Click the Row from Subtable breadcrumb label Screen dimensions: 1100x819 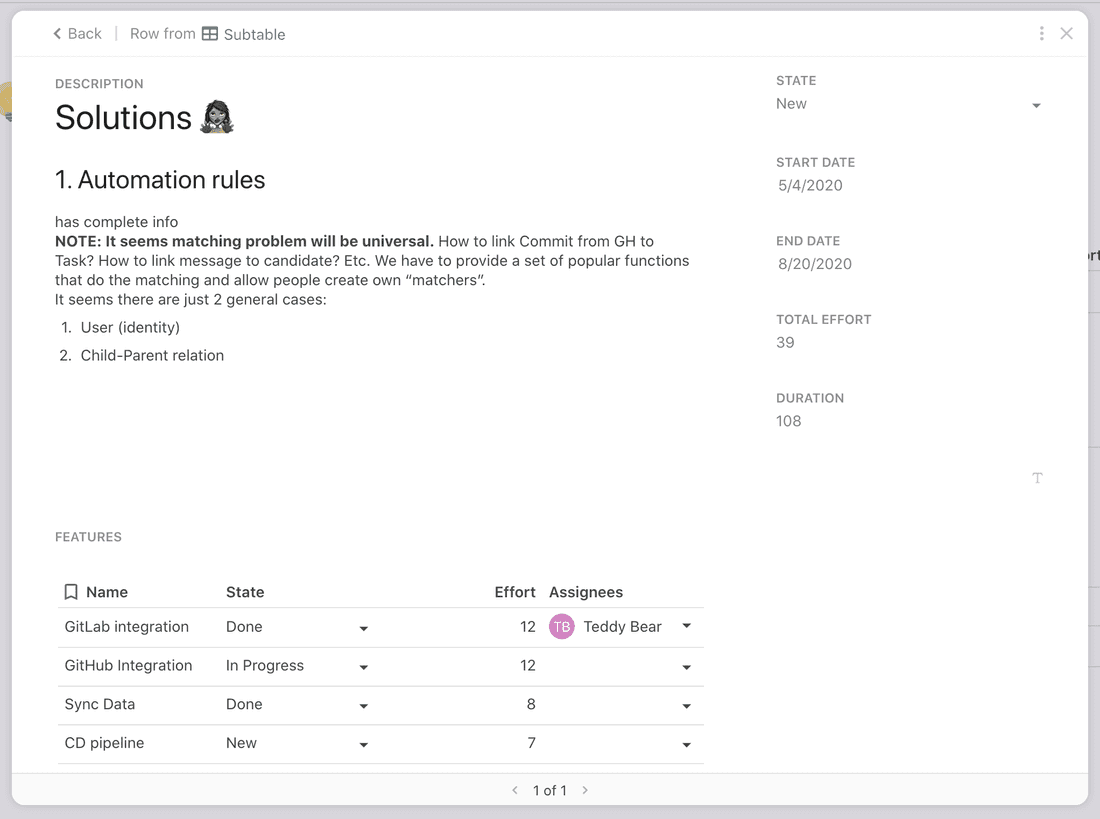163,33
